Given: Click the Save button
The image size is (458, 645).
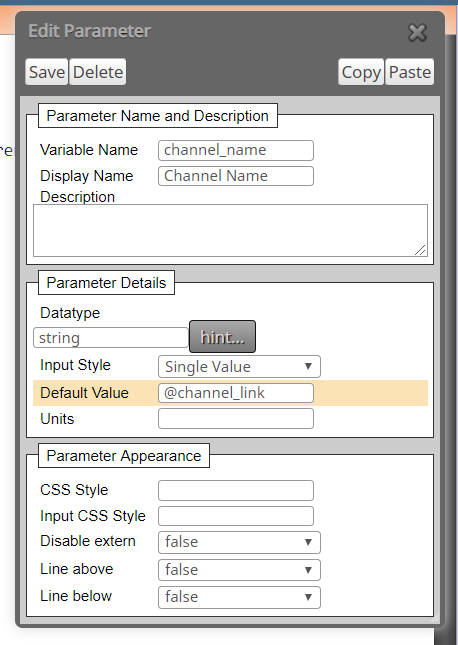Looking at the screenshot, I should [x=46, y=72].
